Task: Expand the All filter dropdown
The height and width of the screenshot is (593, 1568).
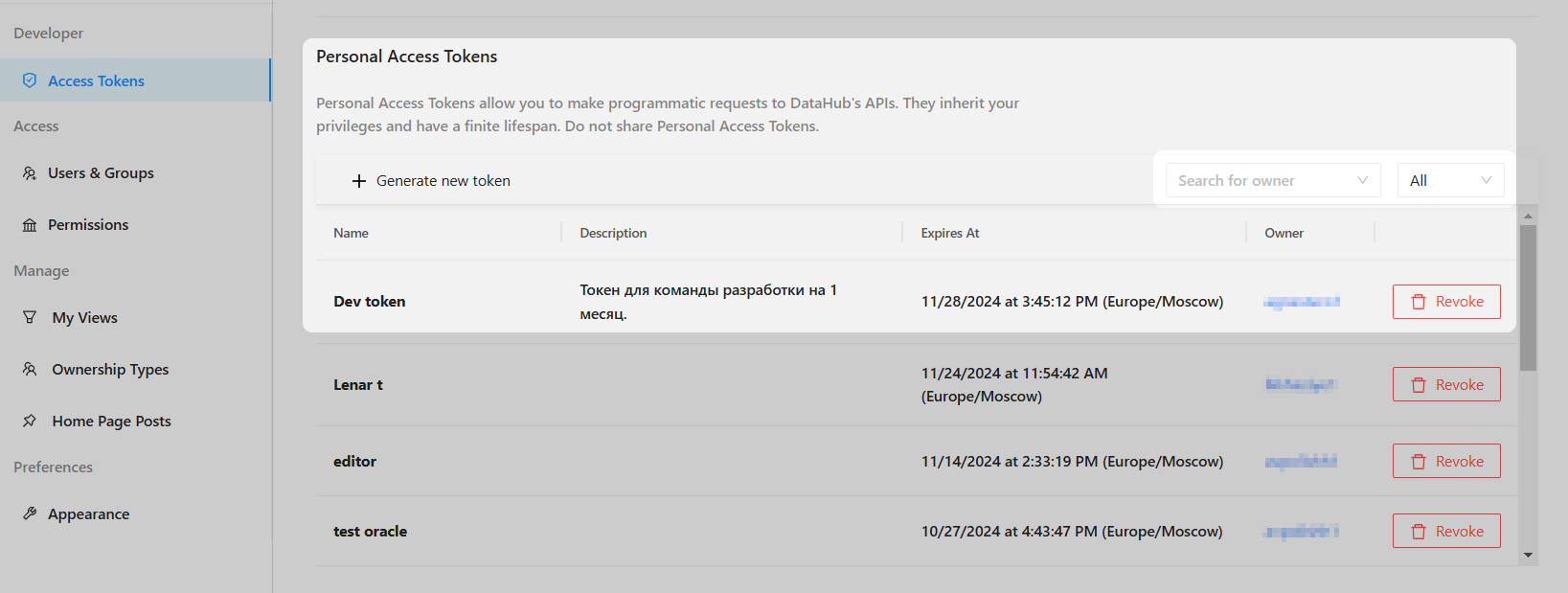Action: pyautogui.click(x=1450, y=180)
